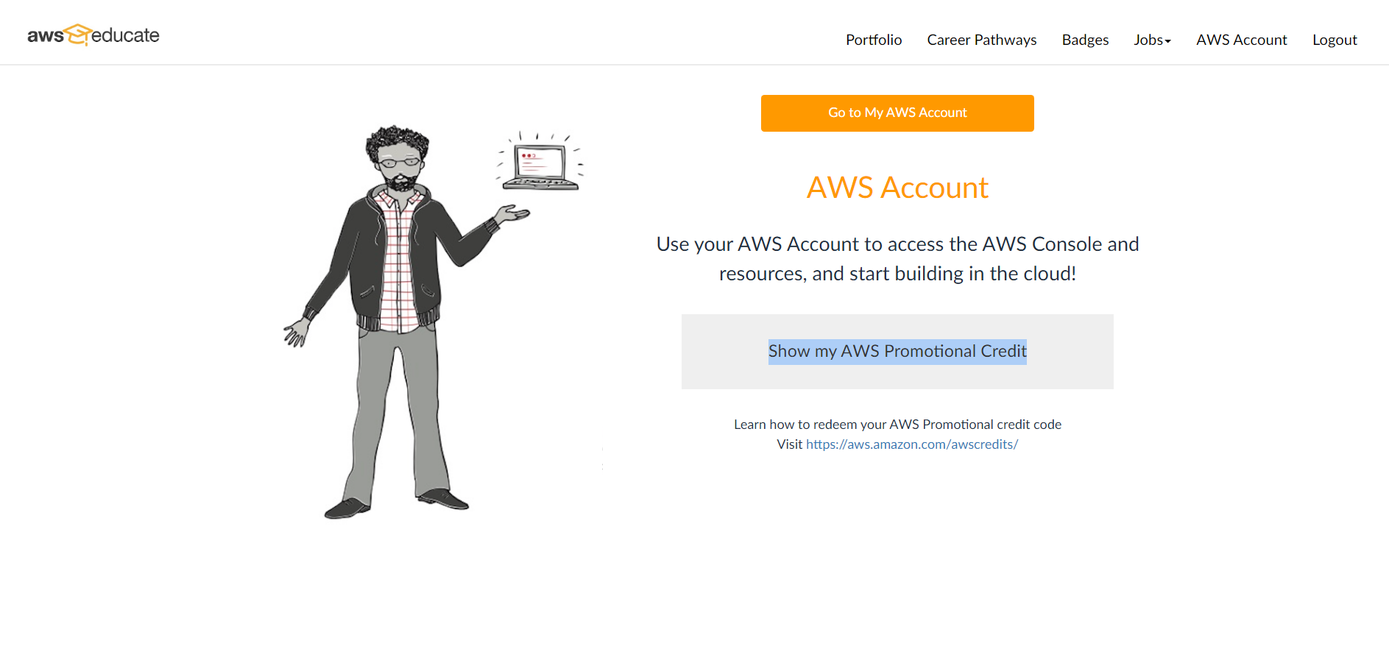Expand the Jobs dropdown menu
The height and width of the screenshot is (646, 1389).
tap(1152, 40)
